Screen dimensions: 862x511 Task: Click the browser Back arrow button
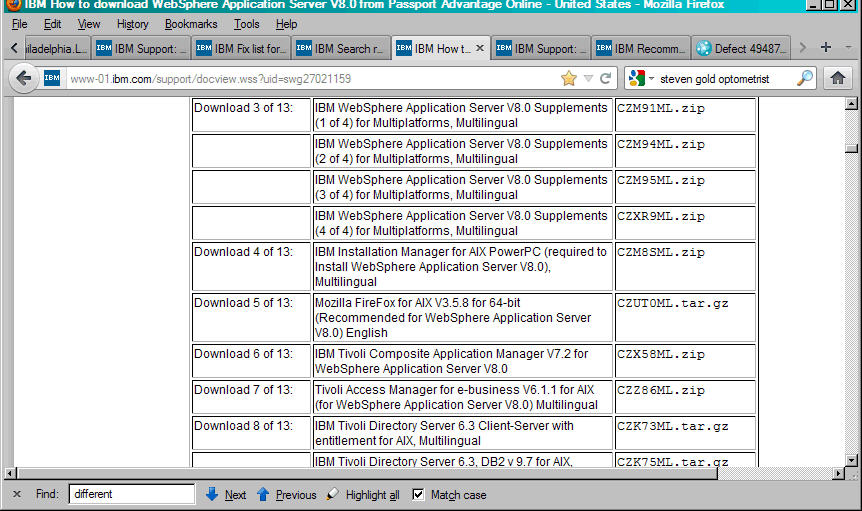[x=23, y=79]
